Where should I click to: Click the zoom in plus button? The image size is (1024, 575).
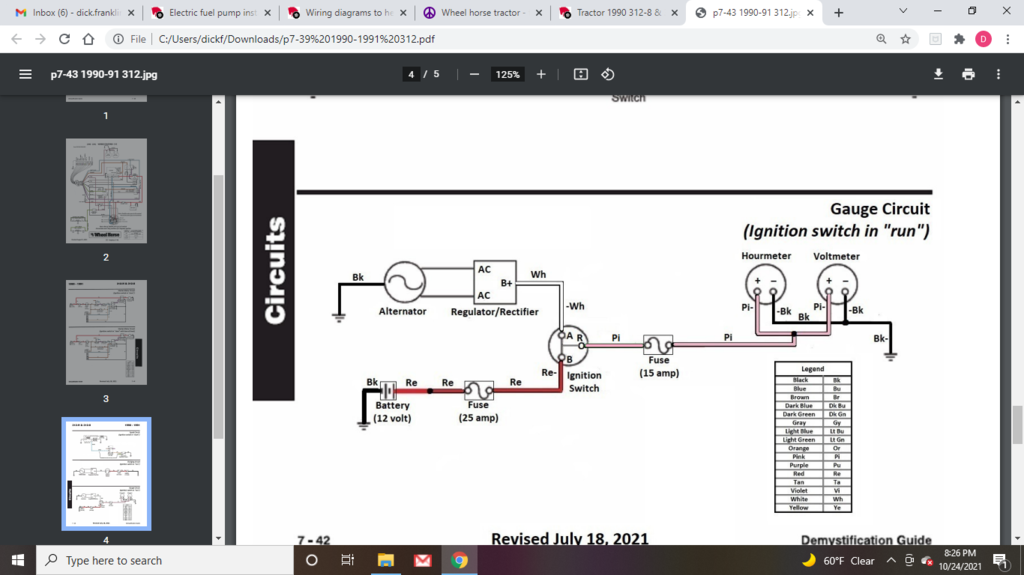(541, 74)
